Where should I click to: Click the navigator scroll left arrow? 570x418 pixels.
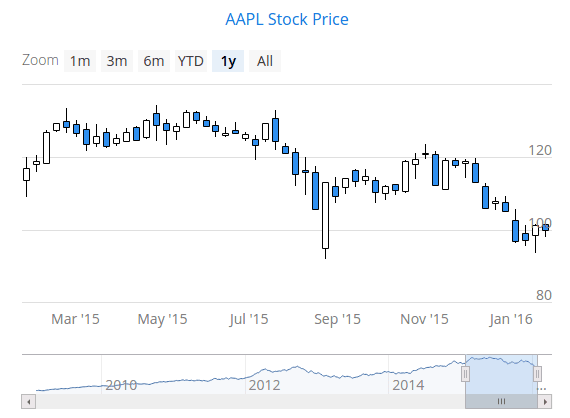point(28,402)
